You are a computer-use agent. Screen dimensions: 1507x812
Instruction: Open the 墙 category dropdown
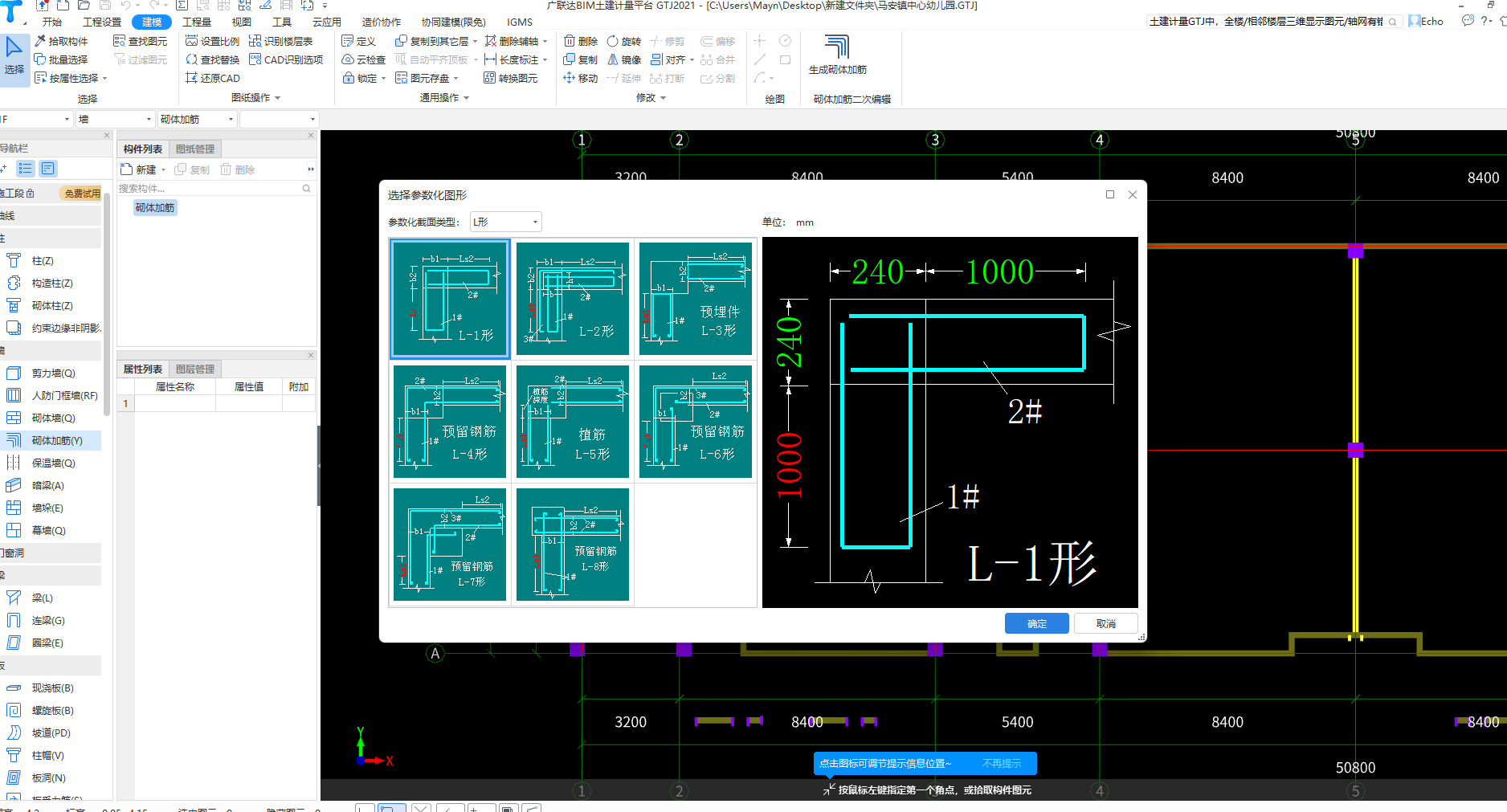click(x=115, y=119)
